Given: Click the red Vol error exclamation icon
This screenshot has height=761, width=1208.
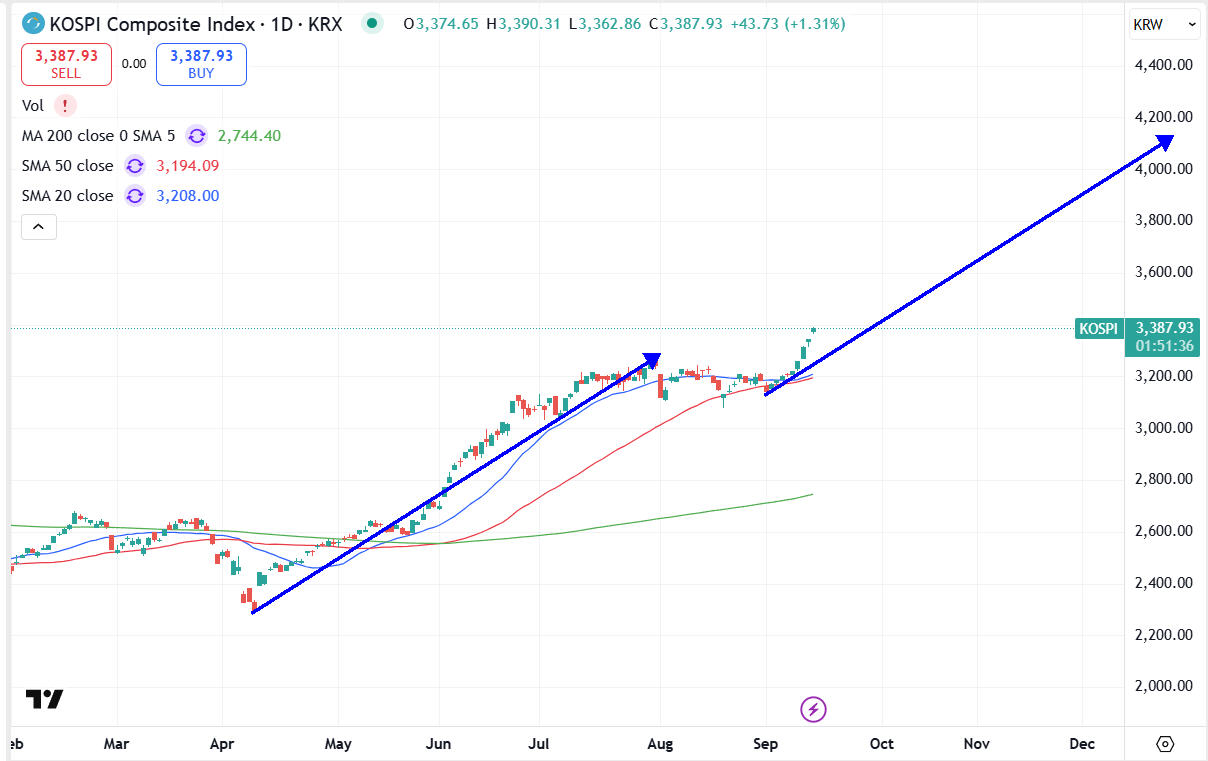Looking at the screenshot, I should (66, 105).
